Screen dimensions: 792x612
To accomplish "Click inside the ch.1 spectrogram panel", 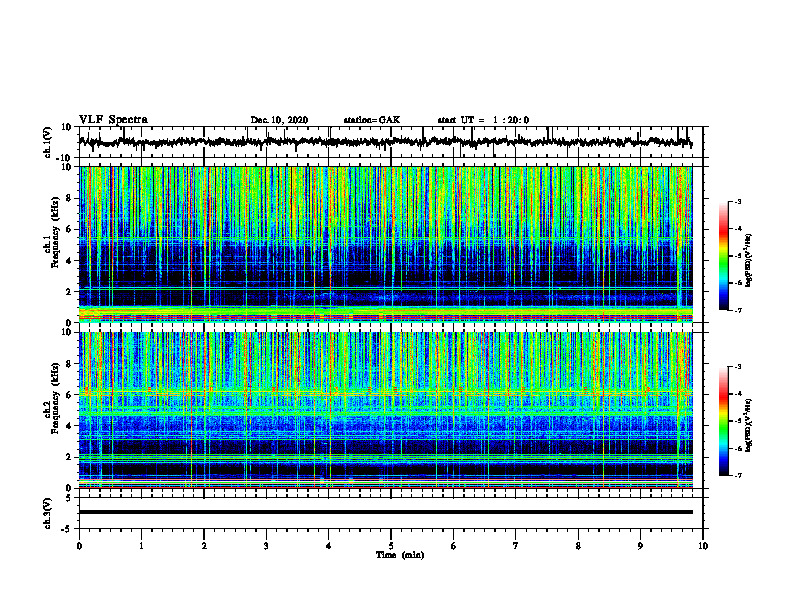I will [385, 244].
